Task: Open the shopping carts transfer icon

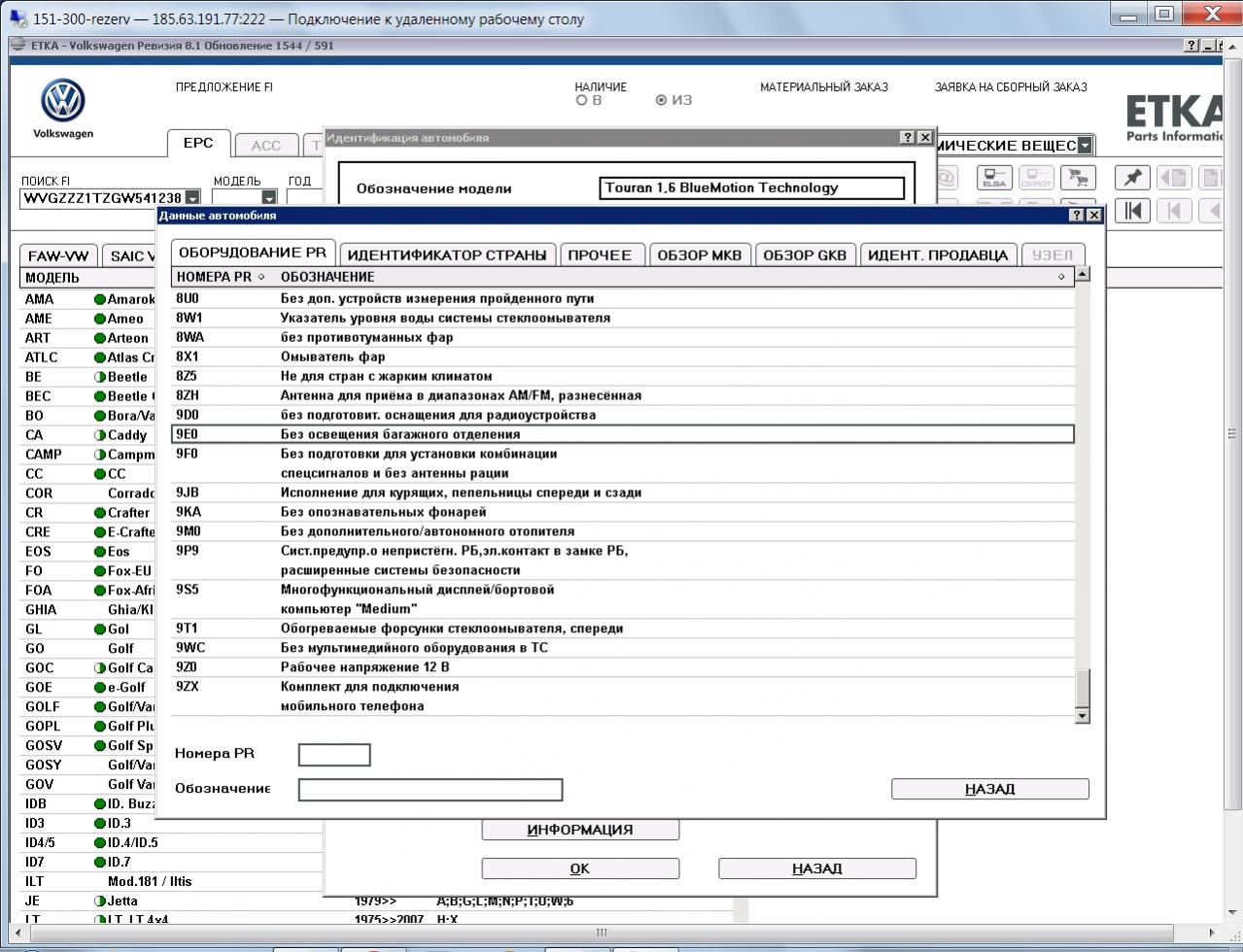Action: click(x=1076, y=177)
